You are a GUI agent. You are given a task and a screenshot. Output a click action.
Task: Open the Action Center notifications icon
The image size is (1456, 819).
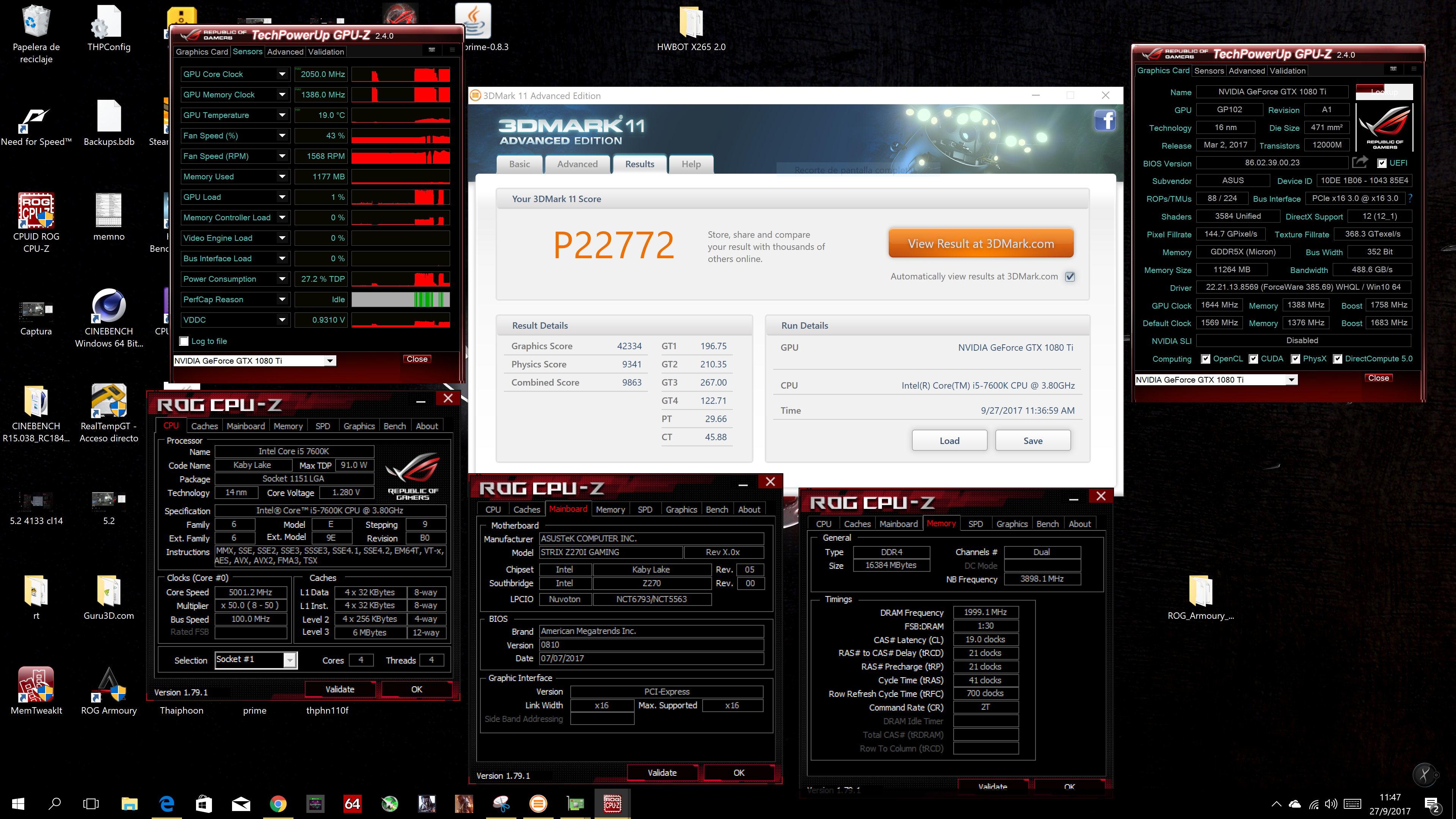[1432, 804]
